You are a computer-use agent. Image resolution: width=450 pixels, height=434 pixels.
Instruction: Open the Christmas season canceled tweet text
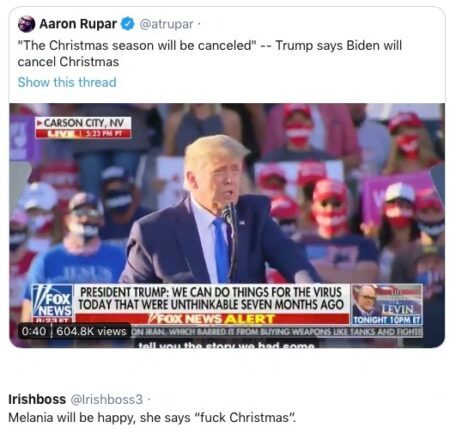click(210, 53)
